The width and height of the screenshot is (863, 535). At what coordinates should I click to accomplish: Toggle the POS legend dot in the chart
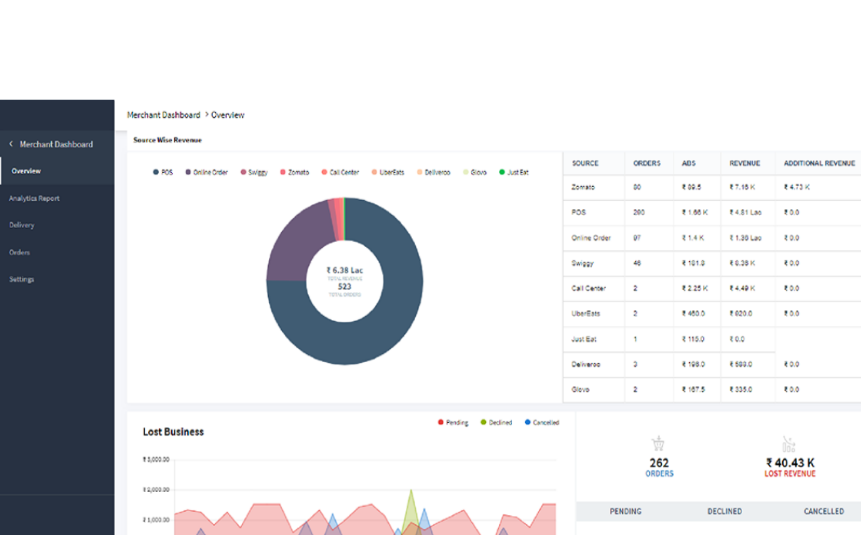156,172
